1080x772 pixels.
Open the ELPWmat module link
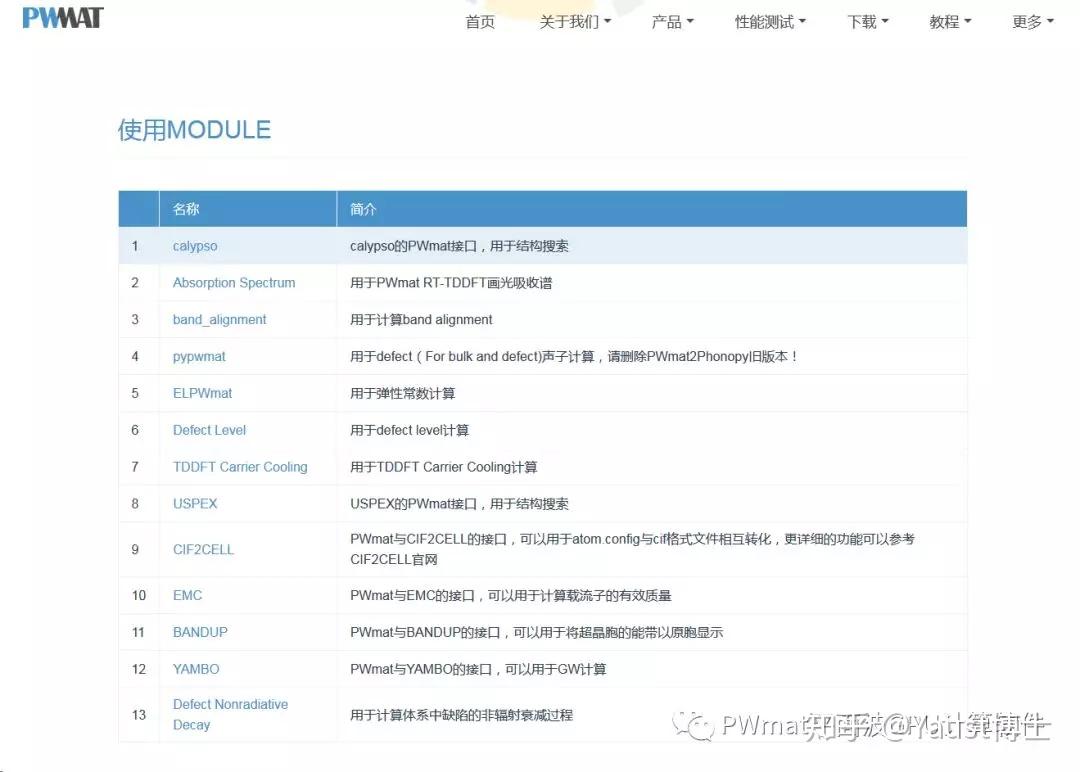click(x=203, y=393)
